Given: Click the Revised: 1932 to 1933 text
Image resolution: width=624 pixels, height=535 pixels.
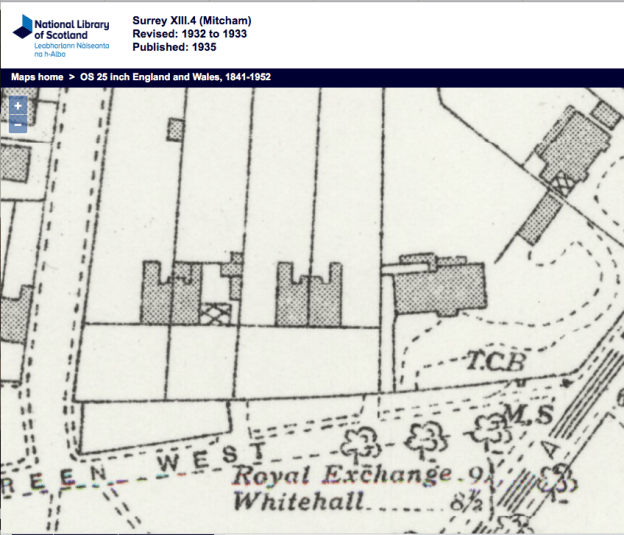Looking at the screenshot, I should click(x=189, y=33).
